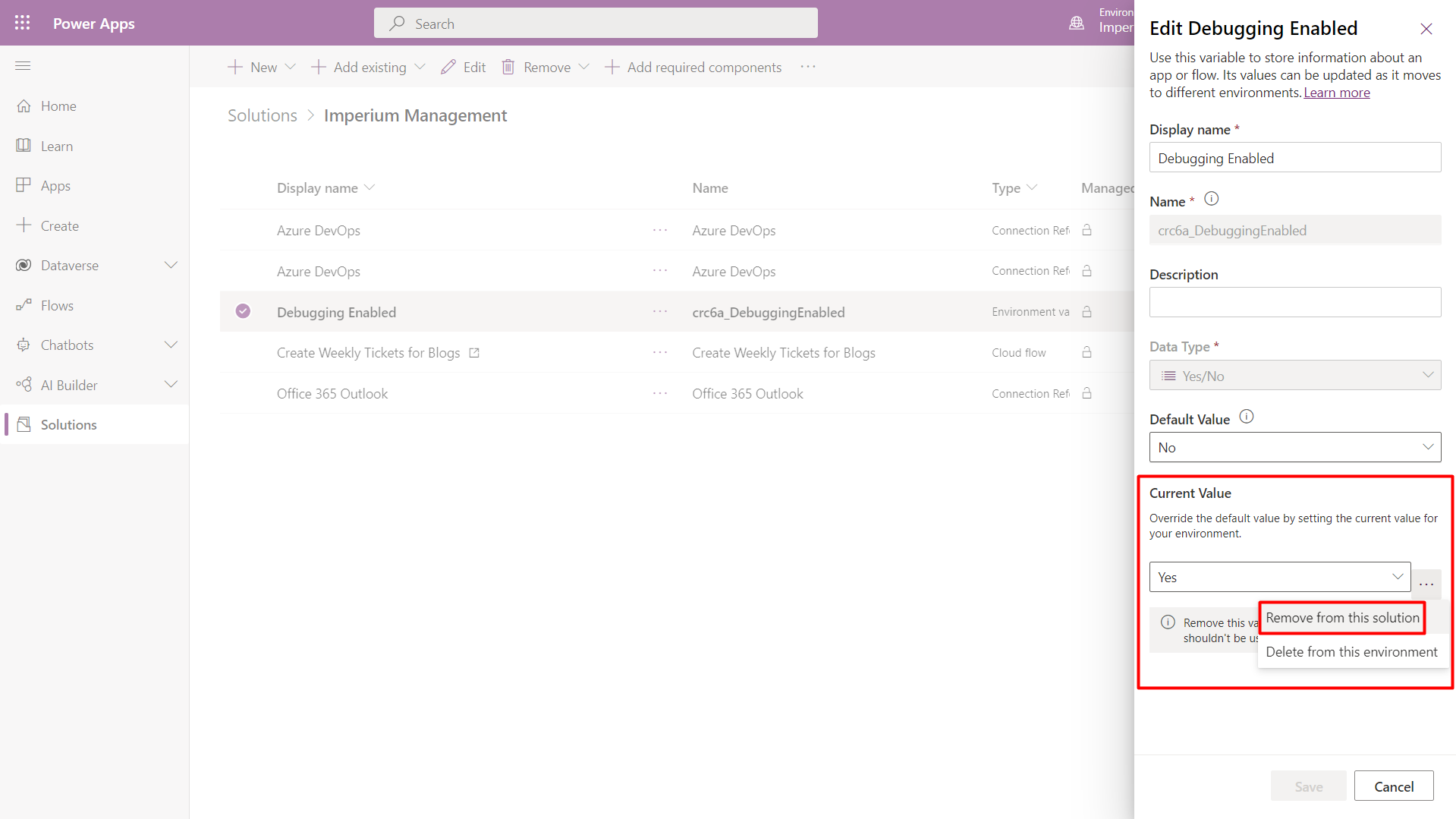Click the Remove trash icon in toolbar
Image resolution: width=1456 pixels, height=819 pixels.
[x=508, y=68]
